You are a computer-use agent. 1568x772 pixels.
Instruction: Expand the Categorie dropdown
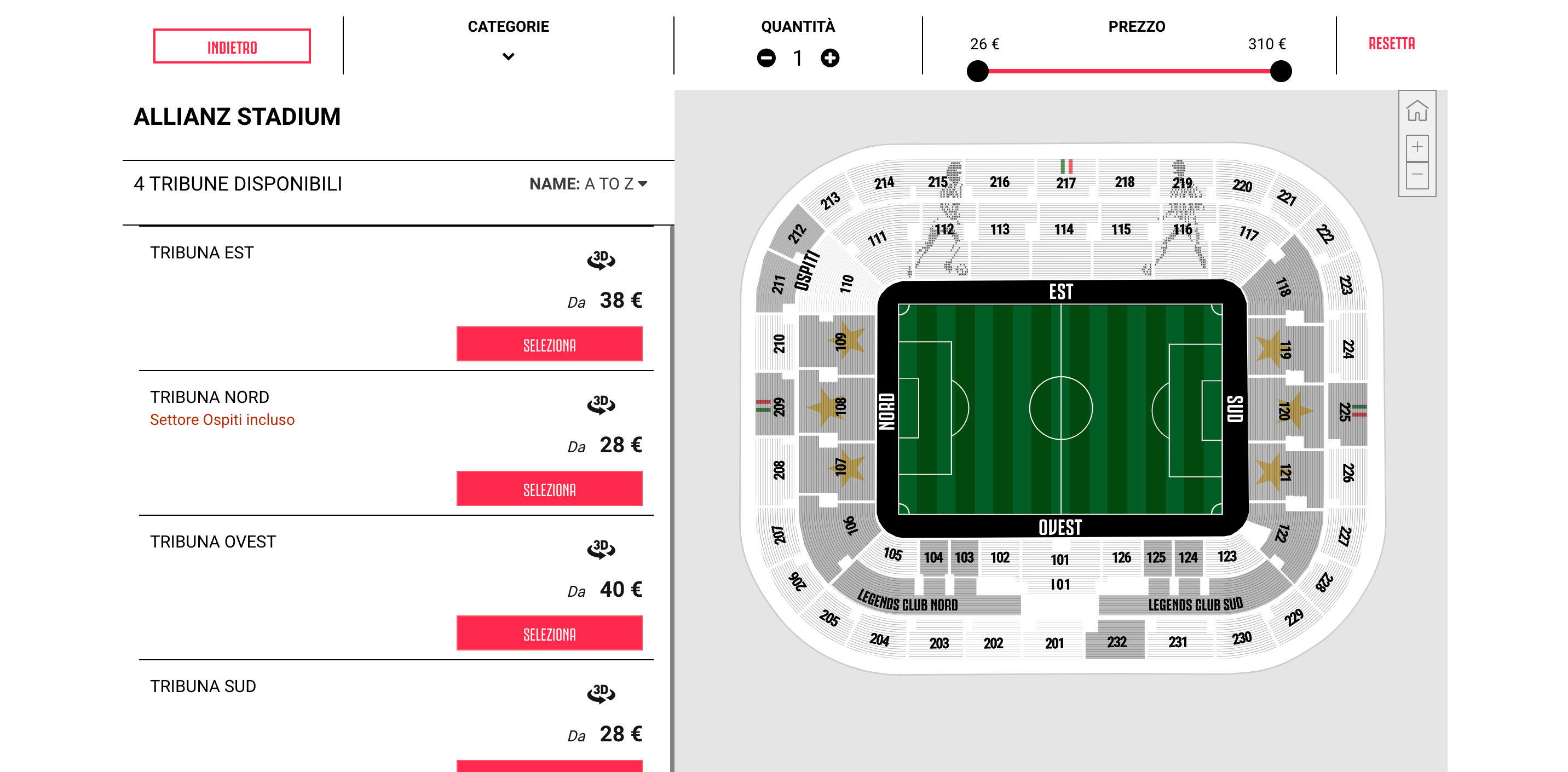tap(508, 56)
